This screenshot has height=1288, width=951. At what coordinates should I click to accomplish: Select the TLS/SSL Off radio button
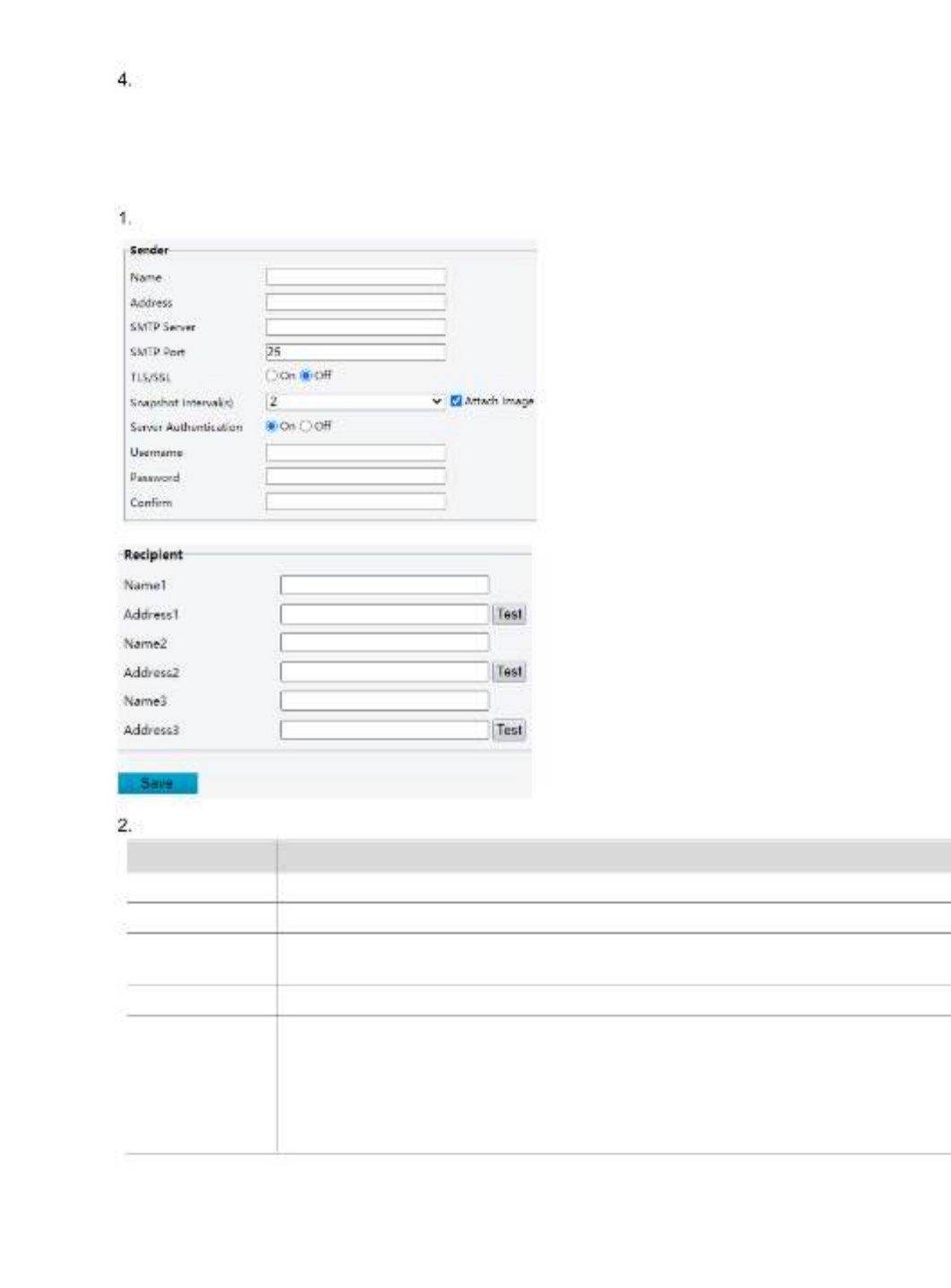306,376
